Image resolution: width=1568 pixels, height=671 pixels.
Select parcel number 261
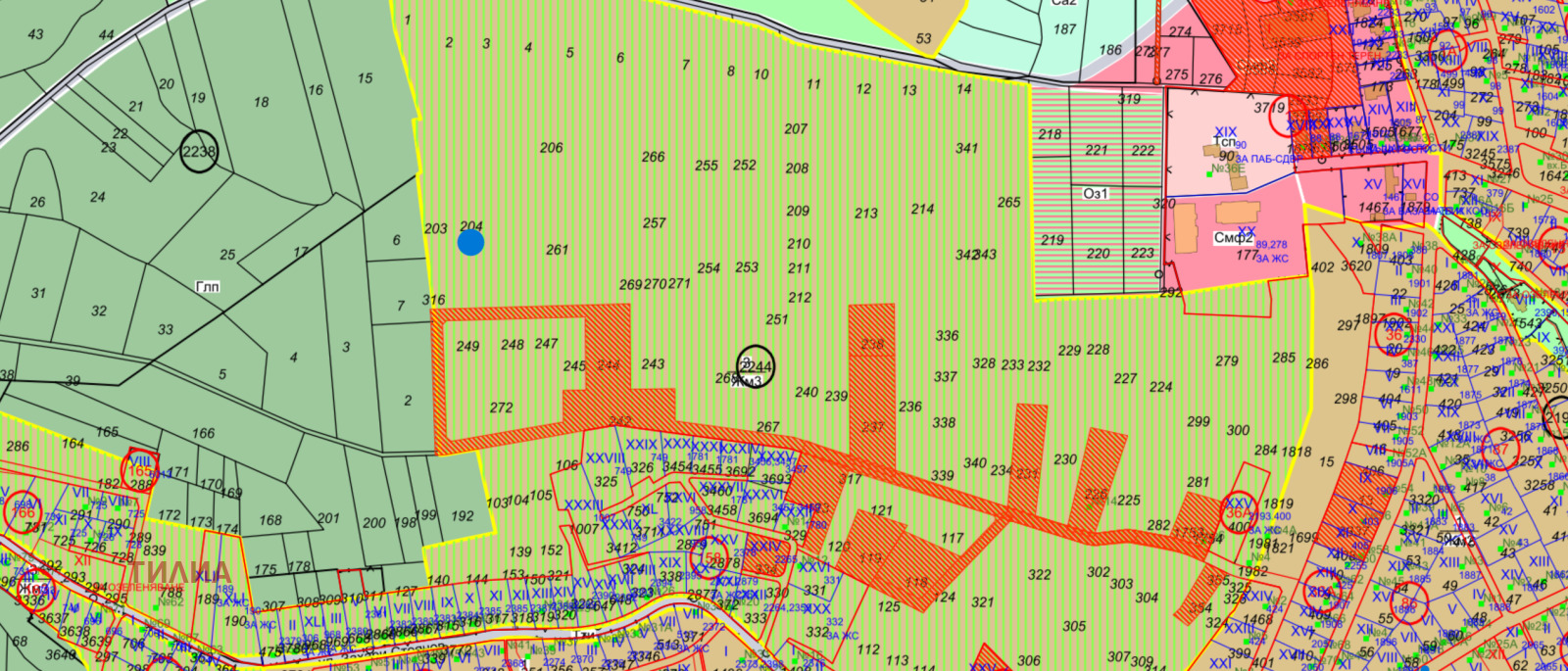coord(557,249)
